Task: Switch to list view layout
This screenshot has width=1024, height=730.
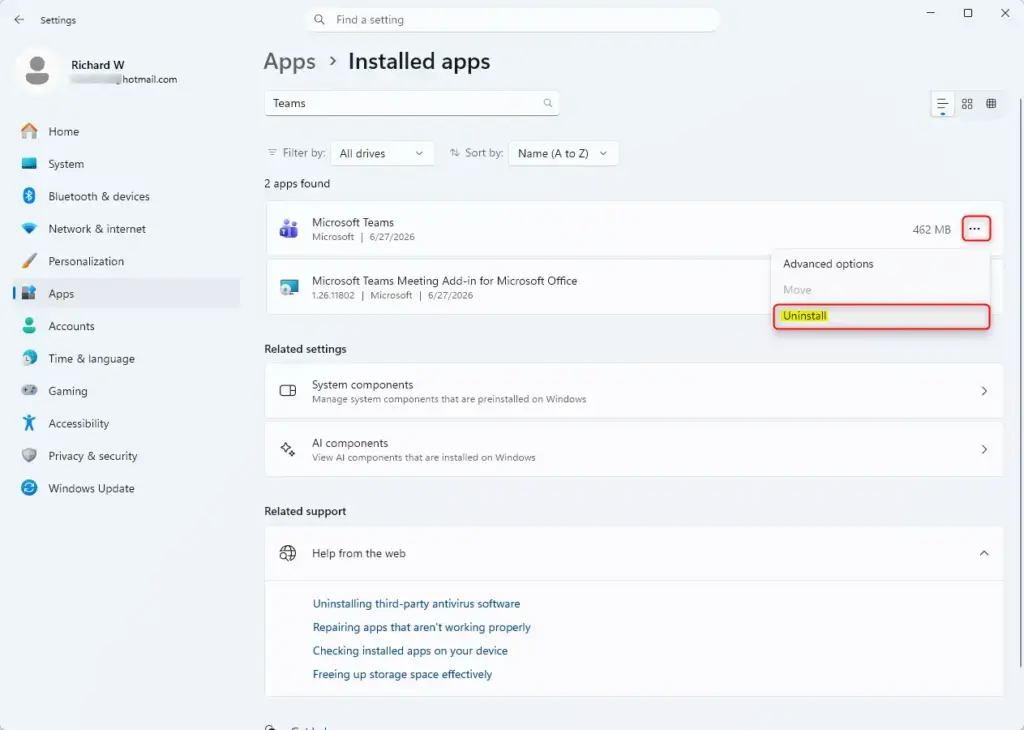Action: click(942, 104)
